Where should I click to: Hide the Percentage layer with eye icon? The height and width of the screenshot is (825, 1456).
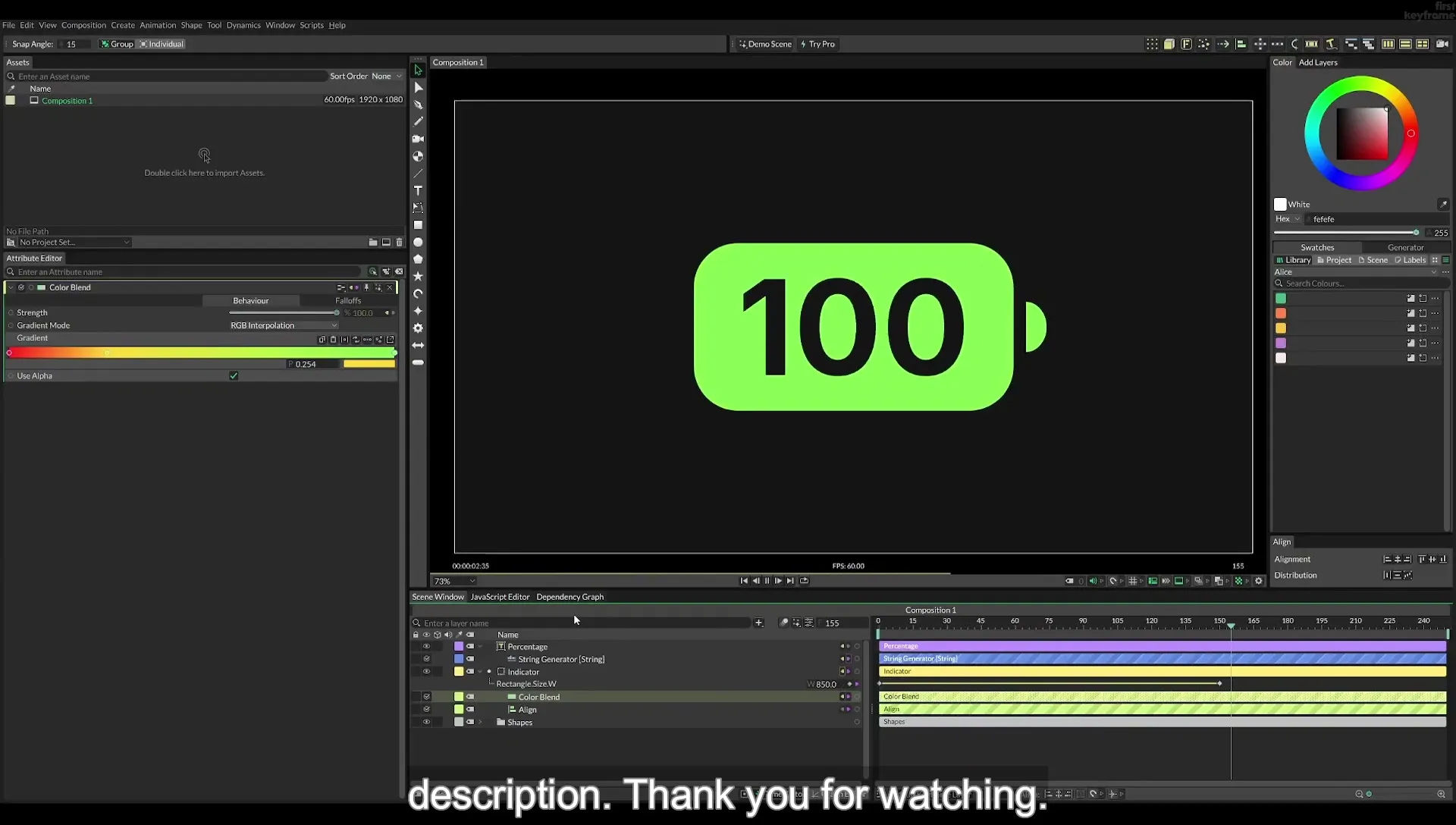[x=426, y=647]
